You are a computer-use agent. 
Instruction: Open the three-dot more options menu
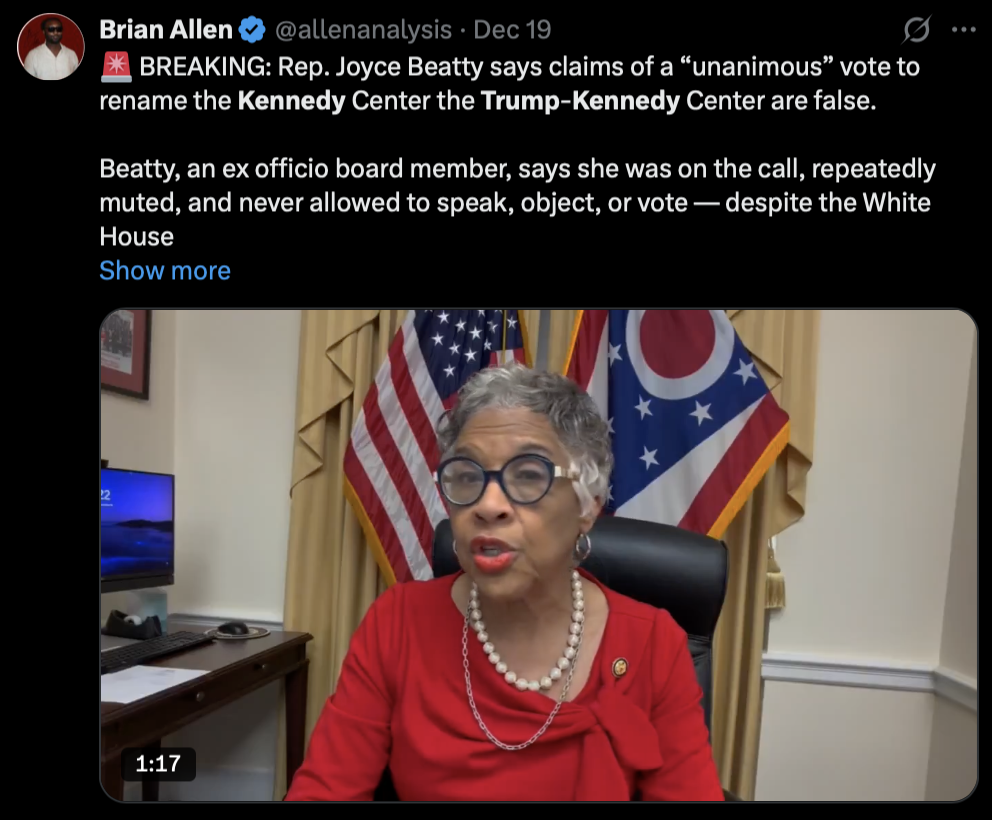(x=964, y=30)
